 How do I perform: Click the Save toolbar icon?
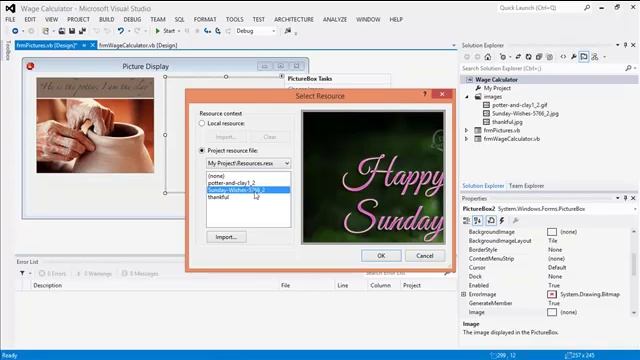click(x=72, y=31)
